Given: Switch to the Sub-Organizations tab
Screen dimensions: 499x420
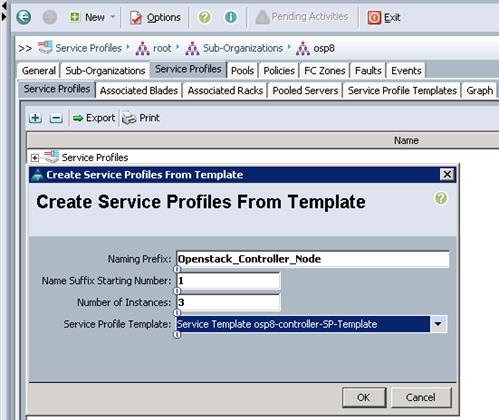Looking at the screenshot, I should tap(105, 71).
